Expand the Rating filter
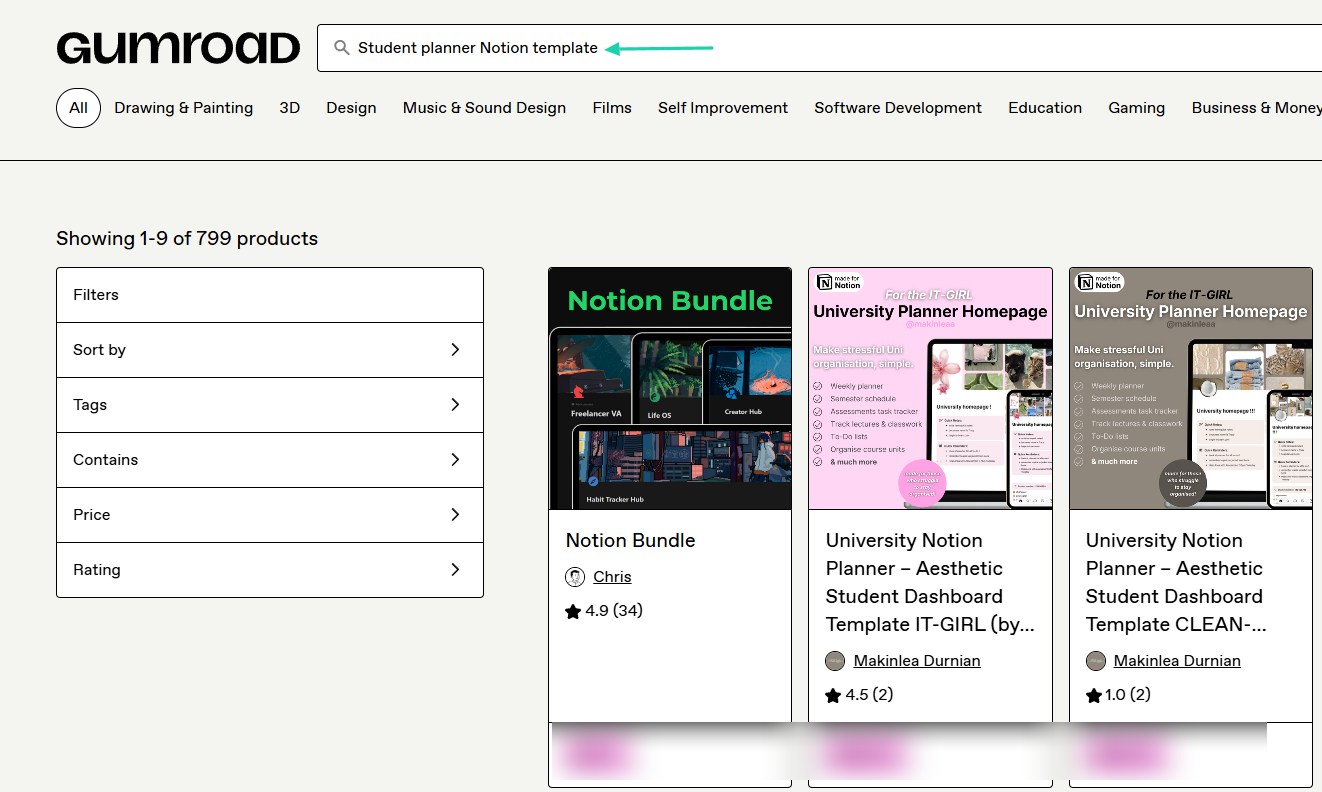 click(x=270, y=570)
